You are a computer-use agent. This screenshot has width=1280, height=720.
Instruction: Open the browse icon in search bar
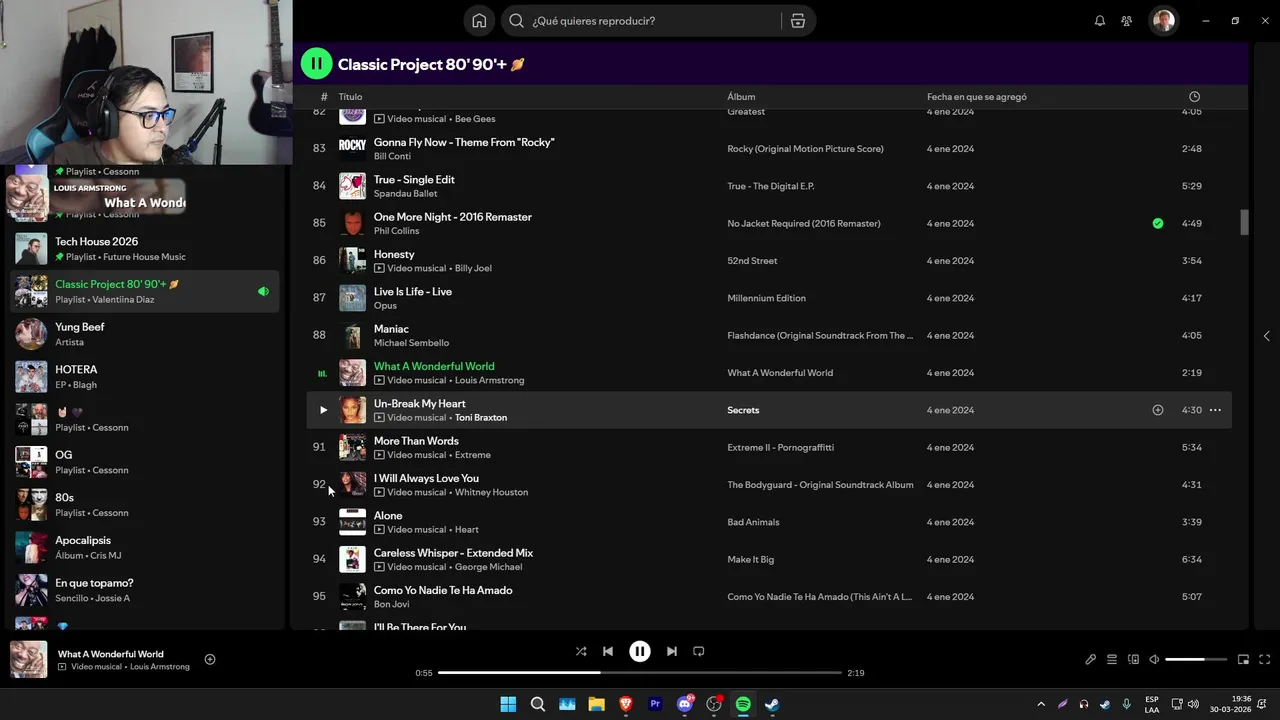tap(797, 21)
